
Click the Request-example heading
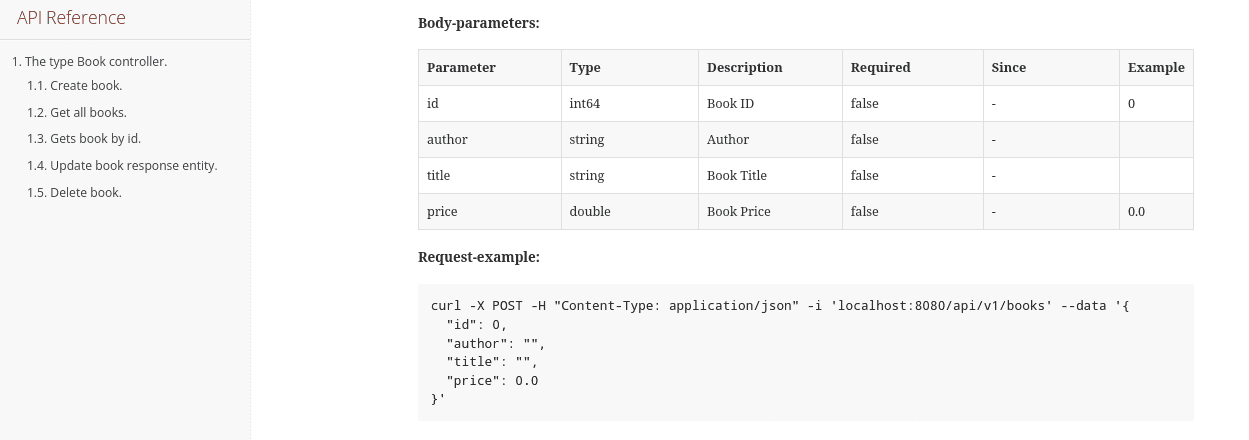click(478, 257)
